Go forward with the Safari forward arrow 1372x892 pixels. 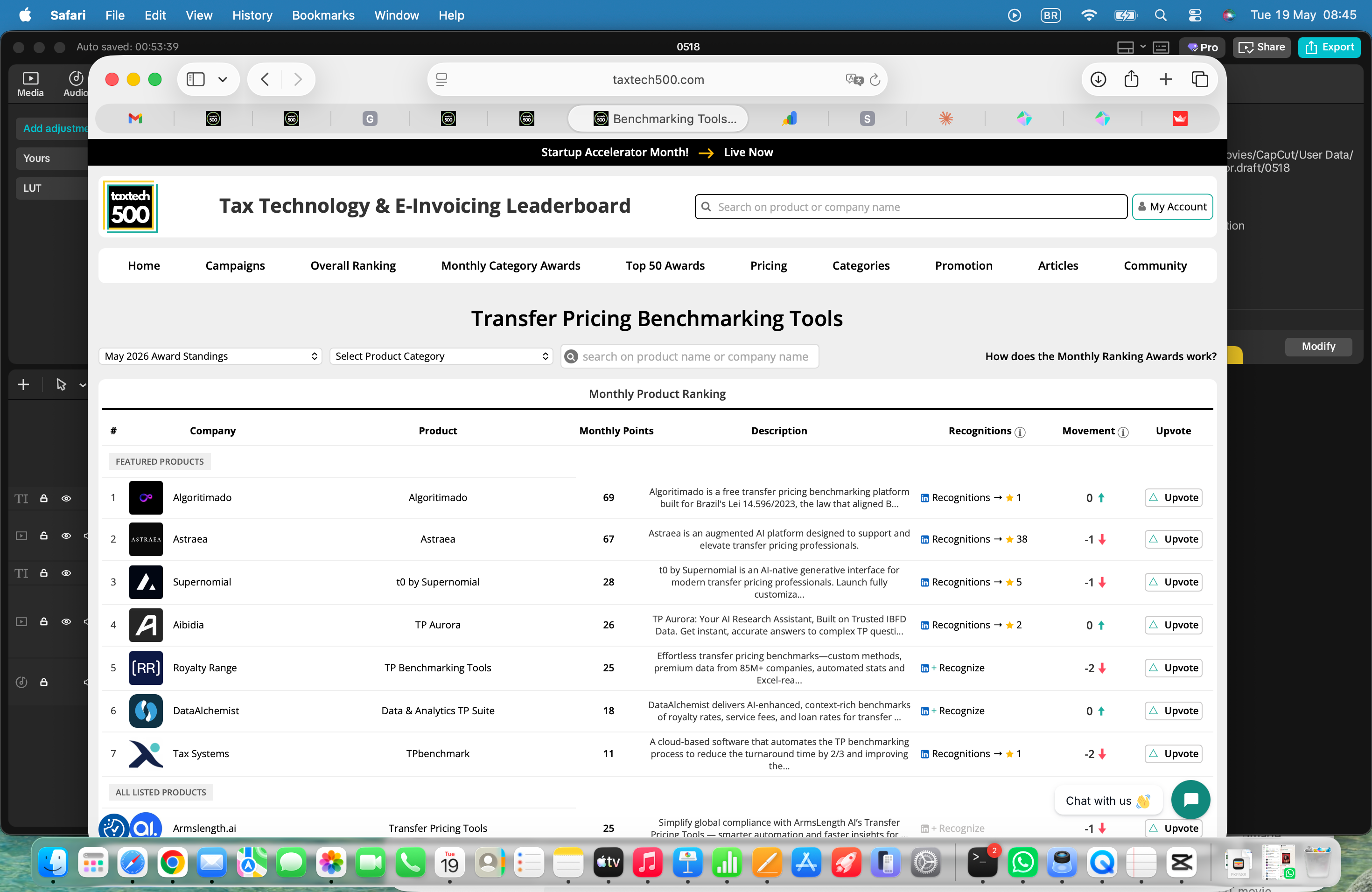[x=297, y=79]
